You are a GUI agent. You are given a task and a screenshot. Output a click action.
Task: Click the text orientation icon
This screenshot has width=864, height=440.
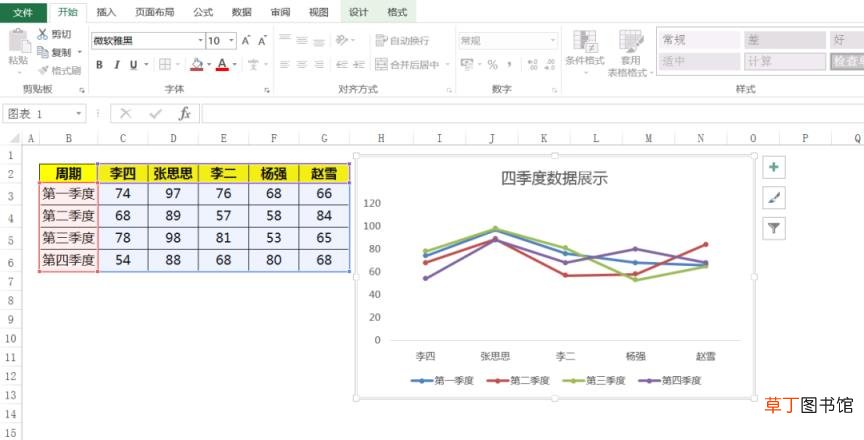point(342,40)
